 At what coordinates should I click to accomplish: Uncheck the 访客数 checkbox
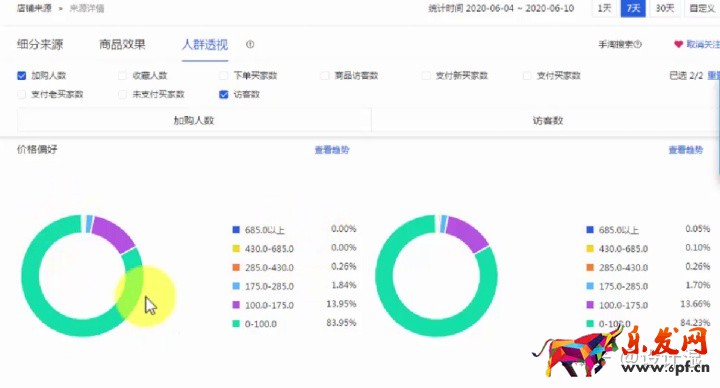coord(224,94)
